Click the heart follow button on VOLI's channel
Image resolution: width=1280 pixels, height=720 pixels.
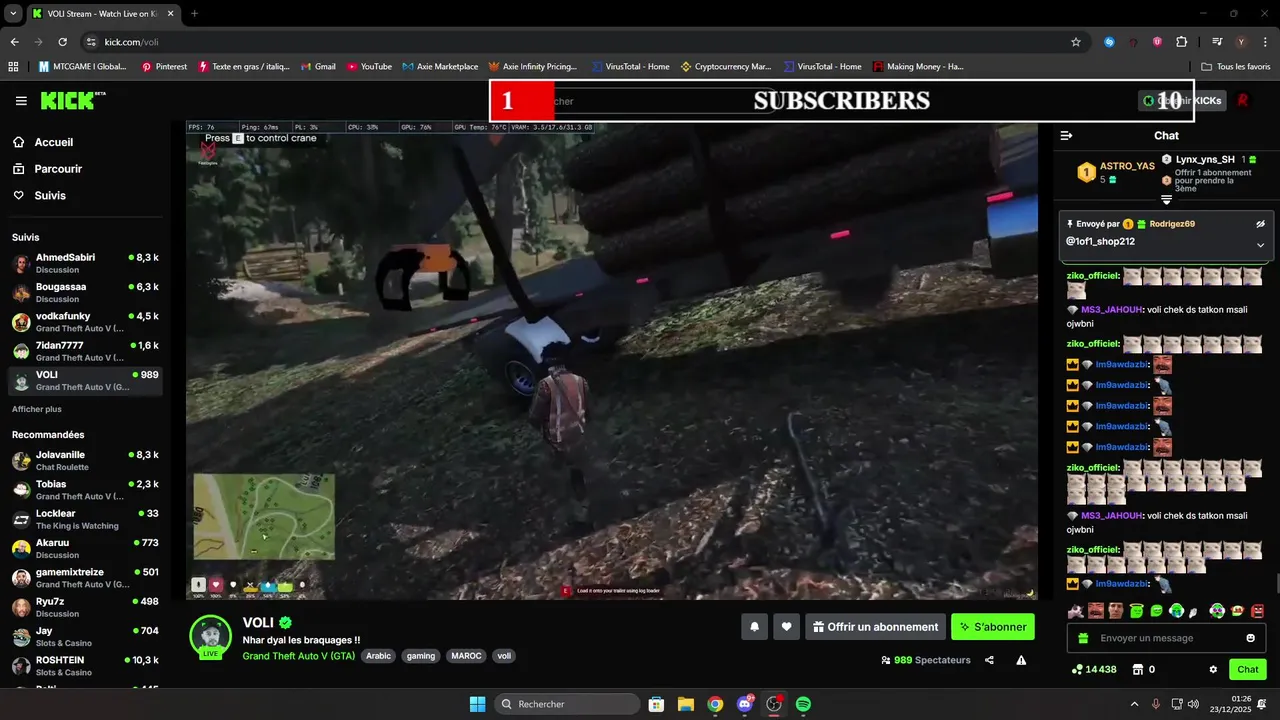pos(787,627)
